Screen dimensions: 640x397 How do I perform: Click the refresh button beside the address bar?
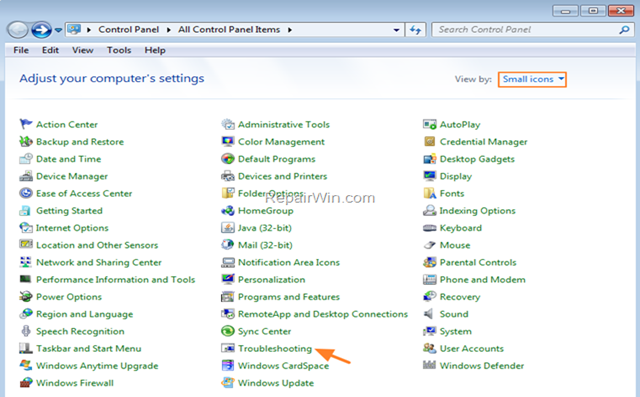point(416,30)
